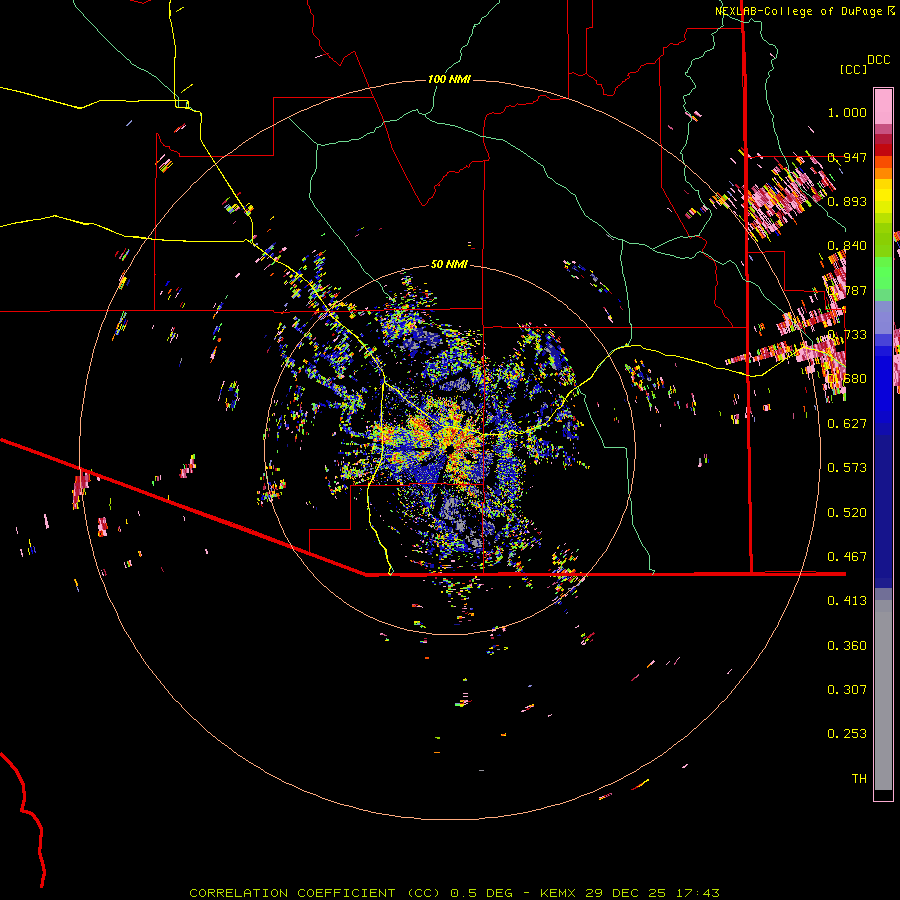Click the DCC label above the color scale
The image size is (900, 900).
click(879, 60)
